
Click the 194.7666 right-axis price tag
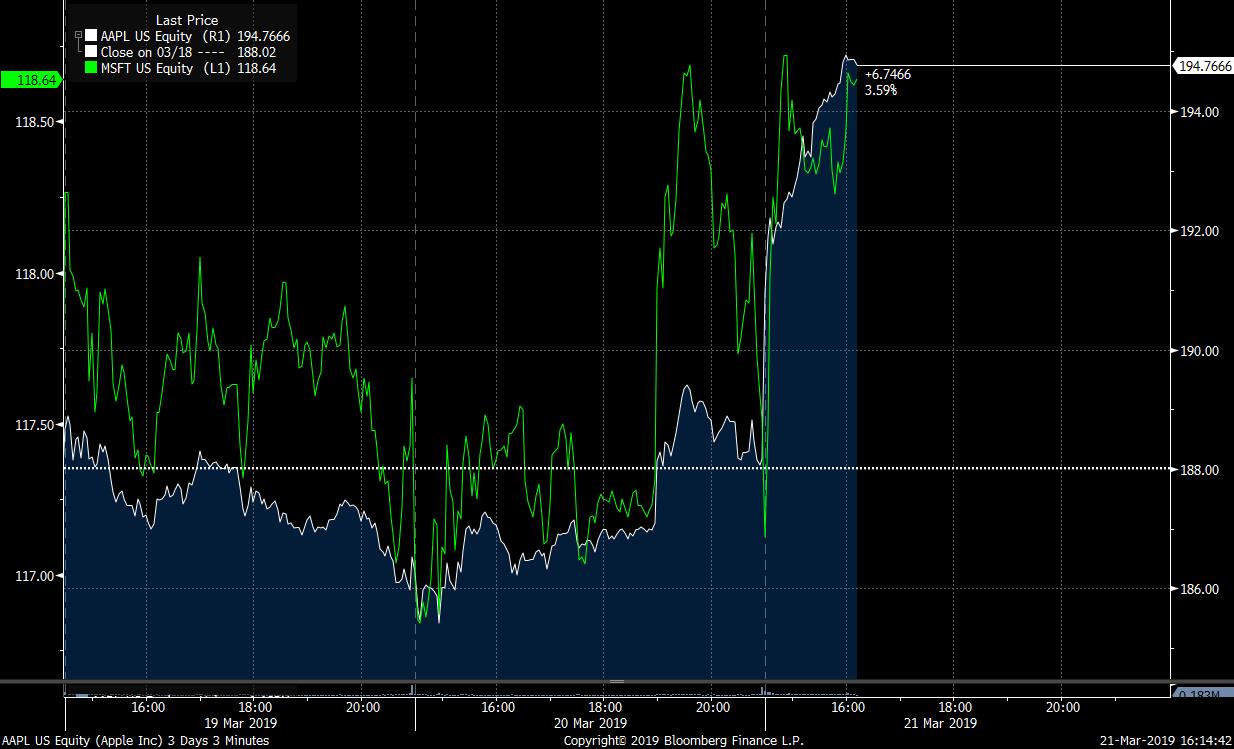pos(1203,66)
